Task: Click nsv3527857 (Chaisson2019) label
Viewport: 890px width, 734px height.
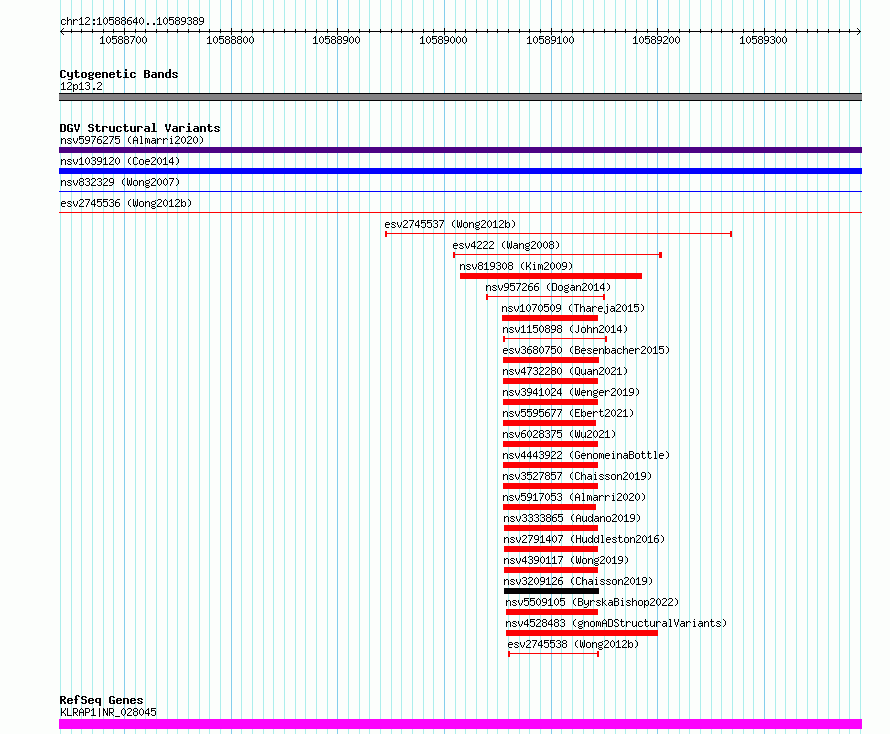Action: click(577, 476)
